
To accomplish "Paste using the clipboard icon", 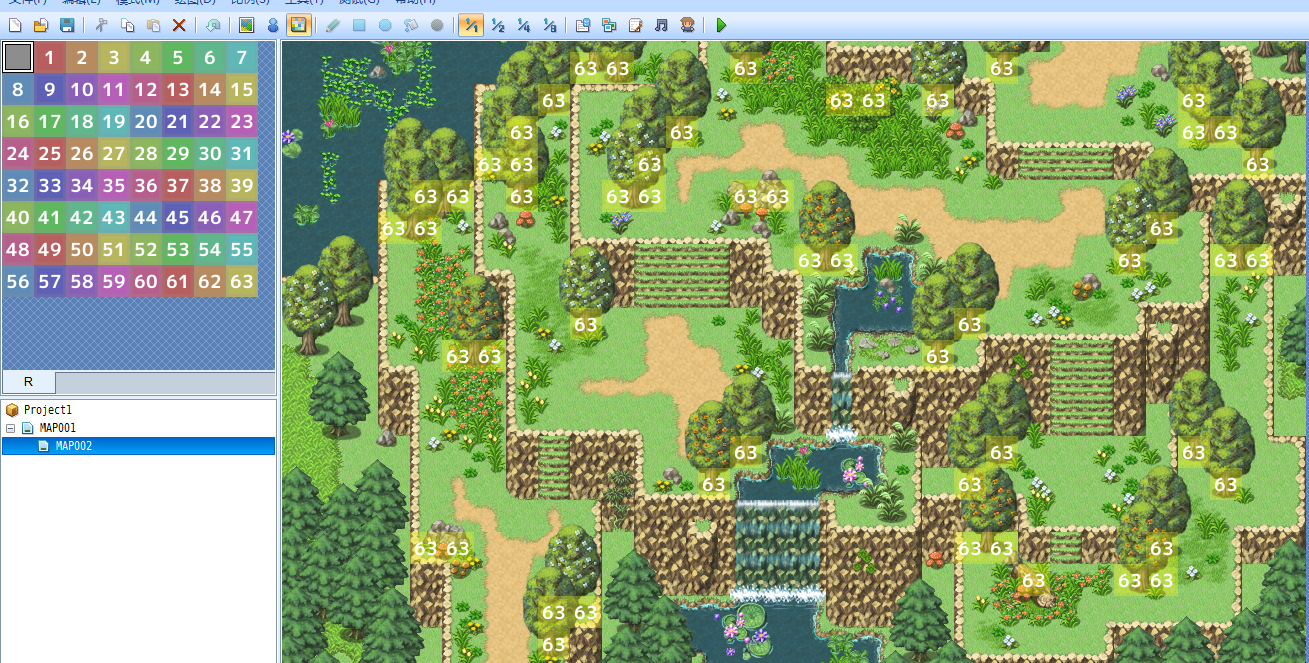I will pos(153,25).
